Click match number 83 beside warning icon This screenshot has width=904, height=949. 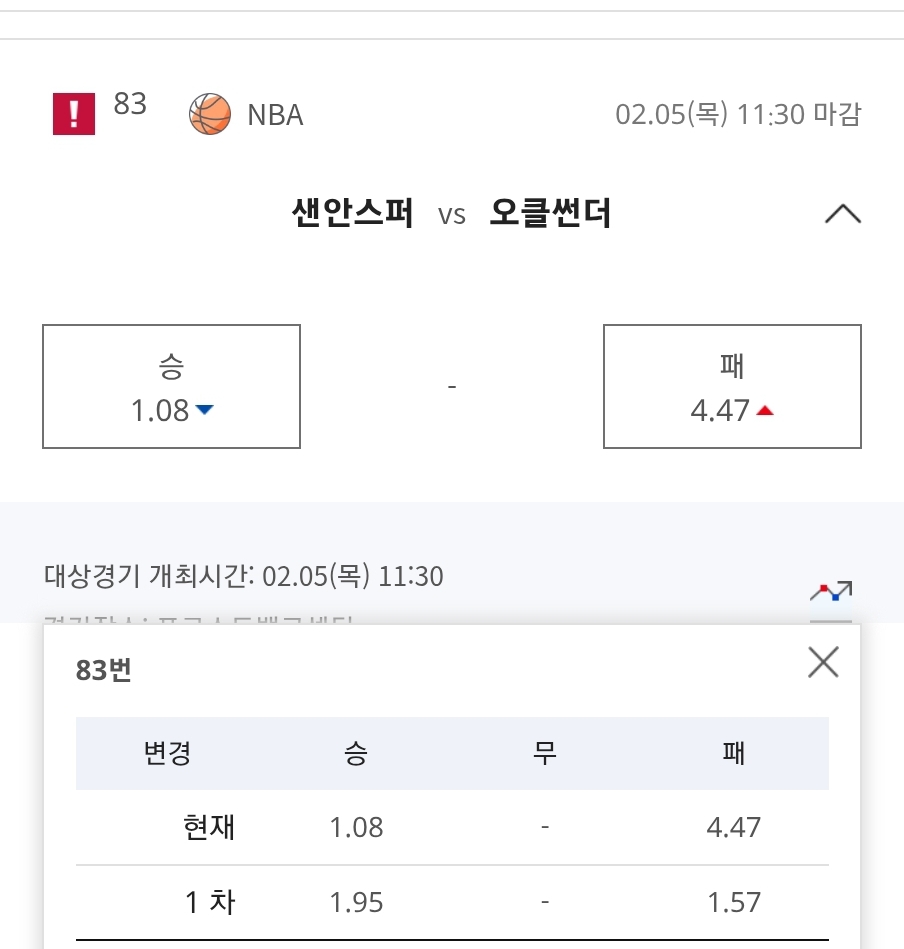coord(130,104)
